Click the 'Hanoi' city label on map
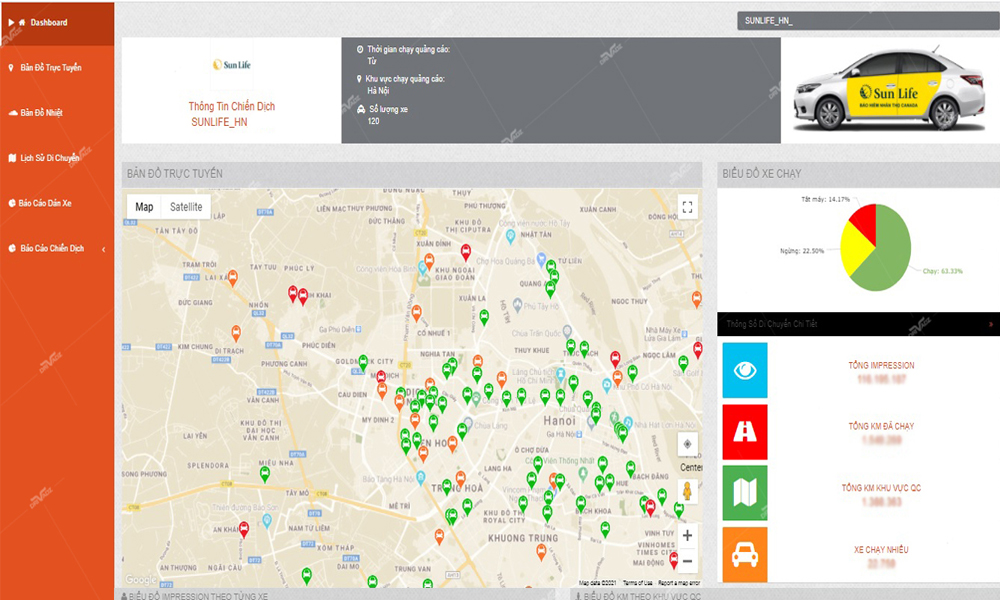Image resolution: width=1000 pixels, height=600 pixels. [x=559, y=421]
